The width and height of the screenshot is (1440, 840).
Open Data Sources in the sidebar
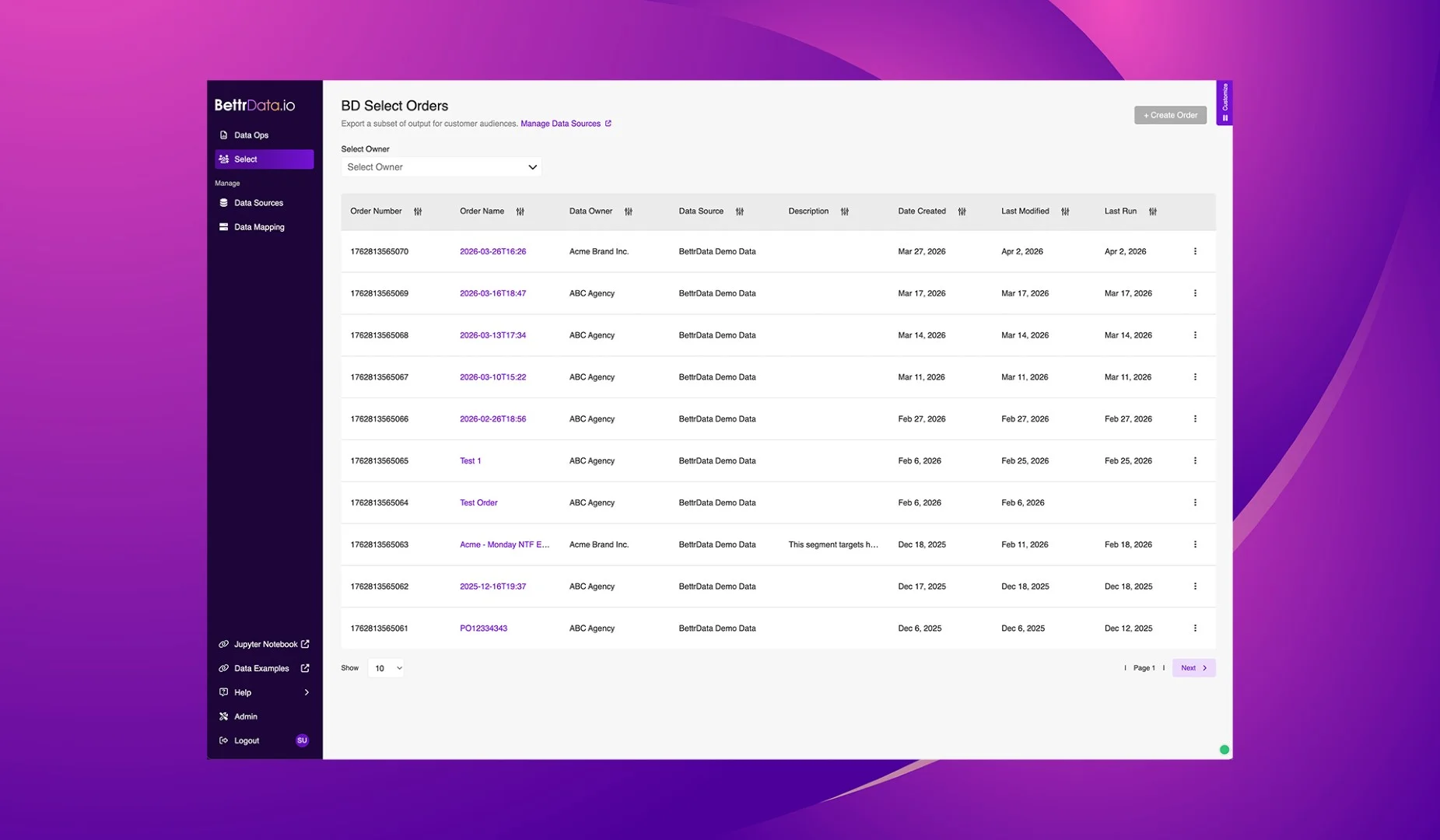point(258,203)
